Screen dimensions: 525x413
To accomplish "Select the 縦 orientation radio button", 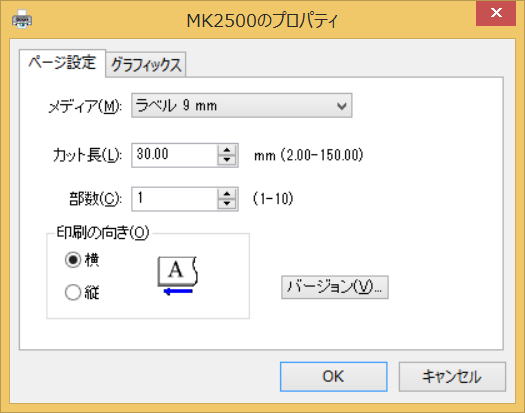I will 73,292.
